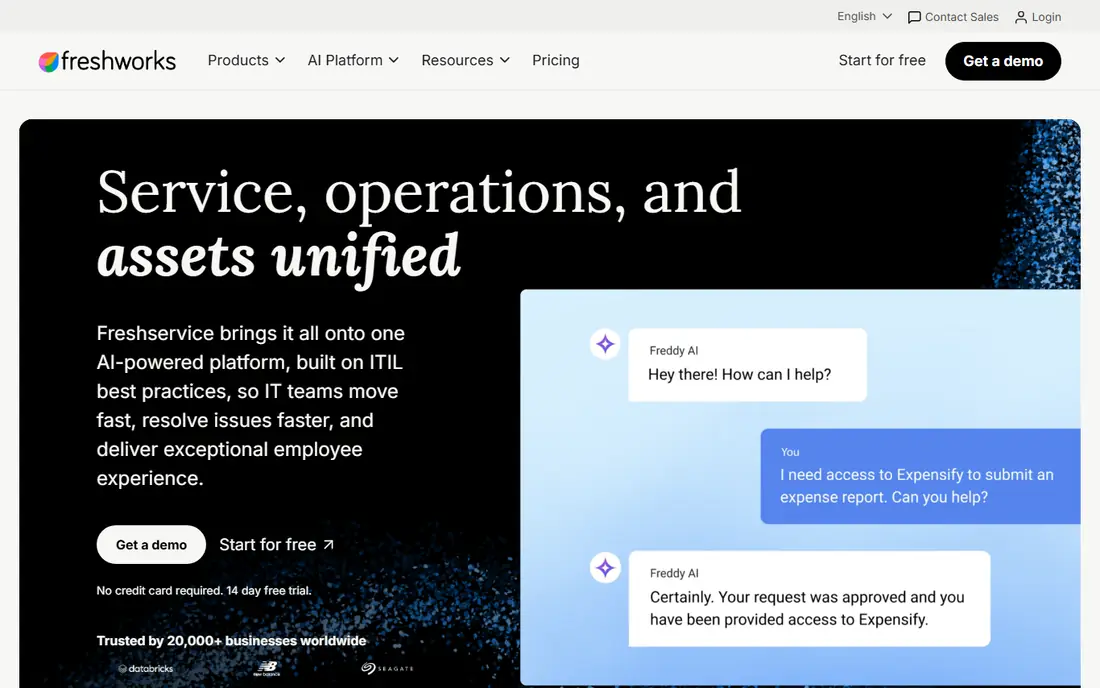Click the Login user icon
Image resolution: width=1100 pixels, height=688 pixels.
point(1021,18)
